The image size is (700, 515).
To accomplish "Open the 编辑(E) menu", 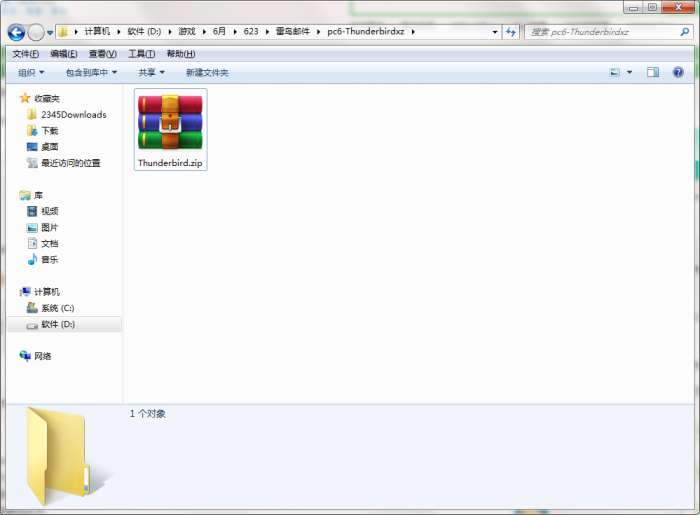I will click(64, 54).
